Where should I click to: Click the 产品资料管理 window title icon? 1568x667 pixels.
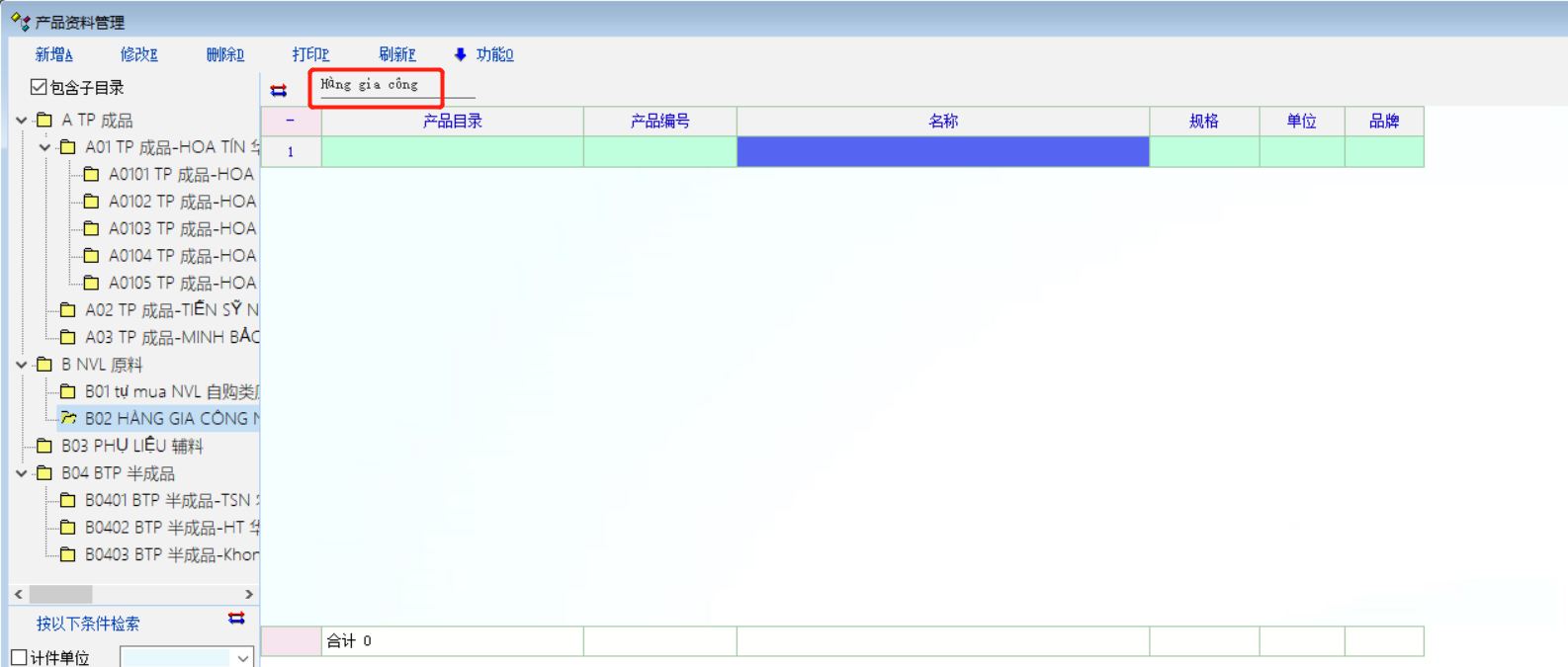click(20, 21)
